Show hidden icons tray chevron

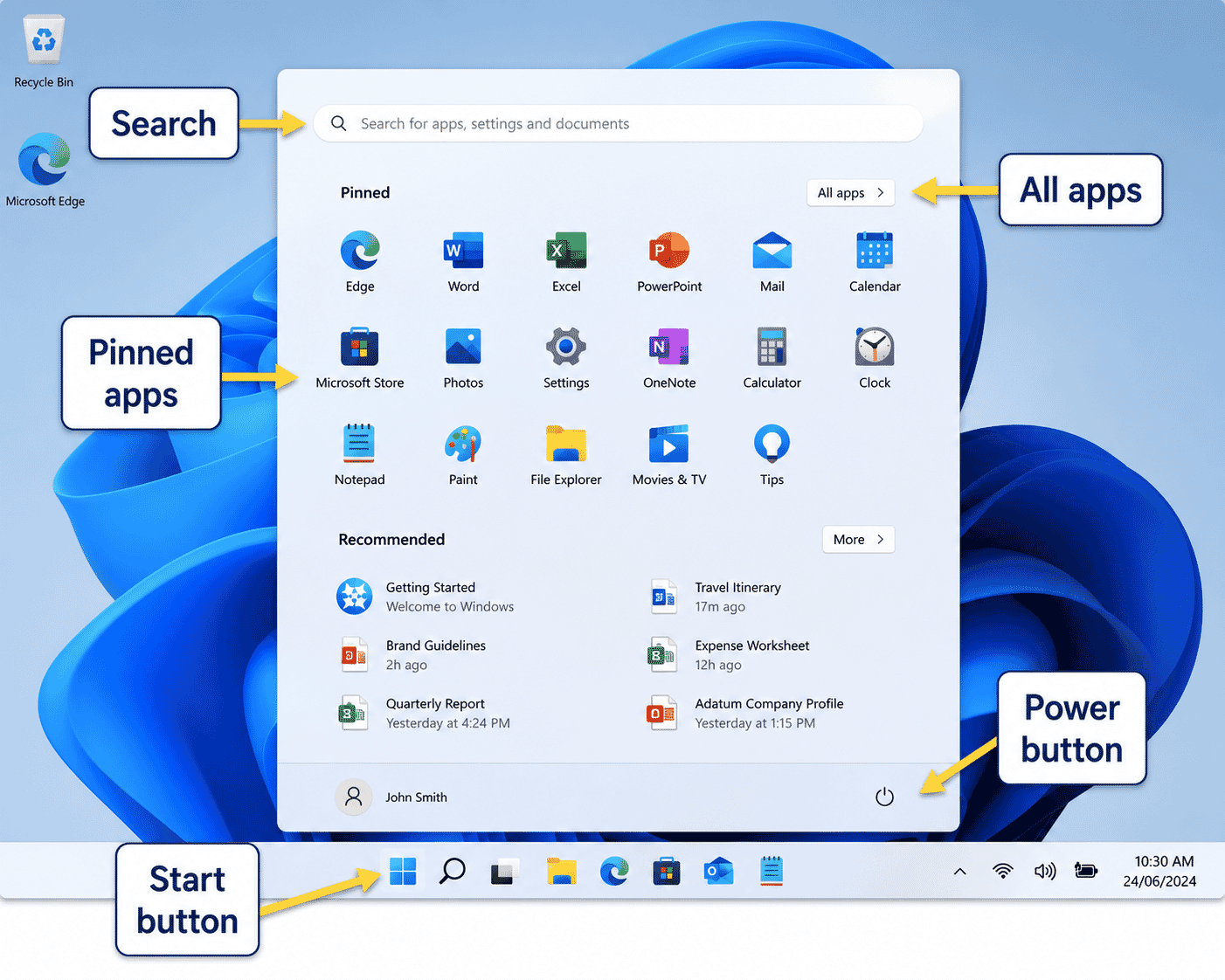[959, 871]
